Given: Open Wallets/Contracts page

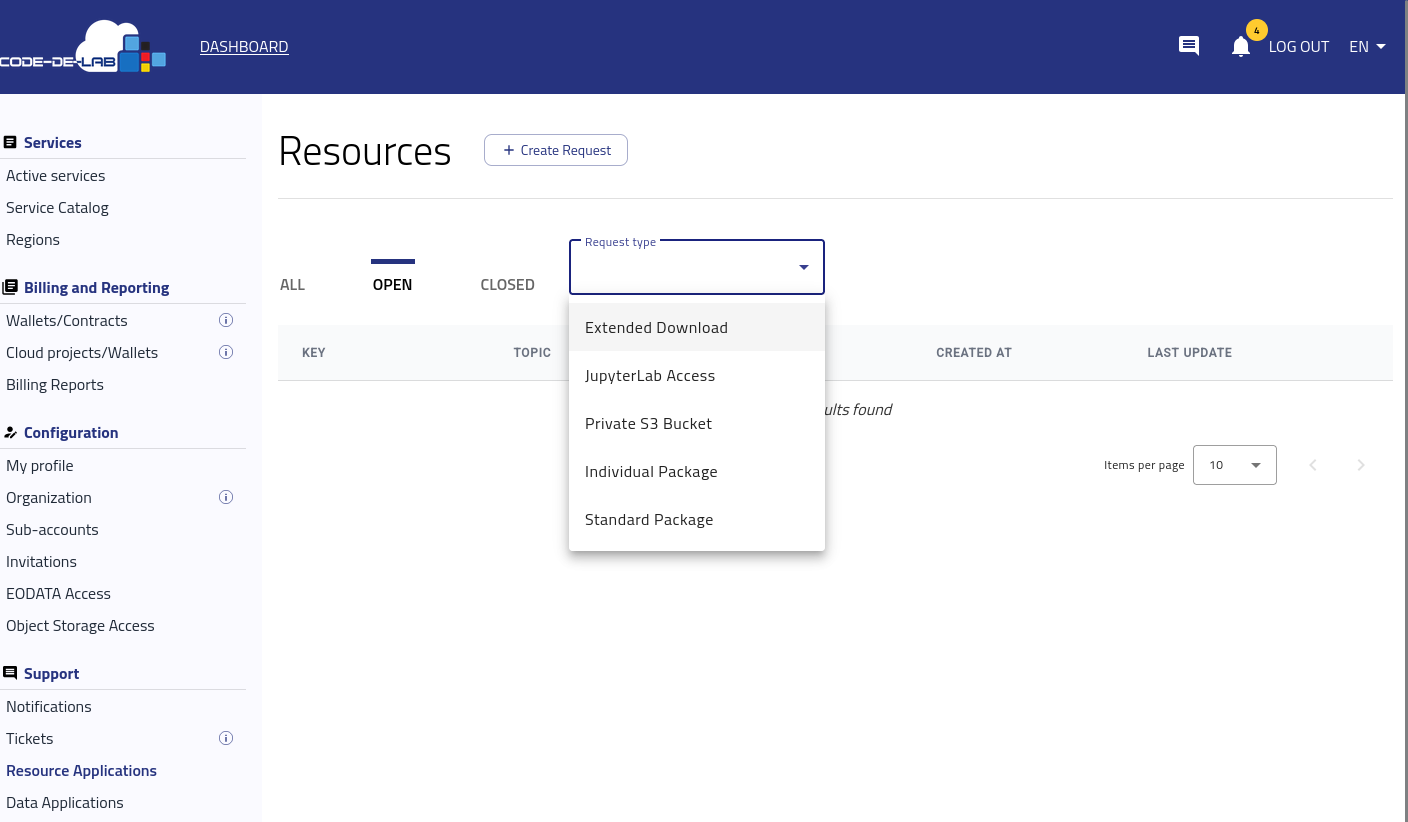Looking at the screenshot, I should pyautogui.click(x=67, y=321).
